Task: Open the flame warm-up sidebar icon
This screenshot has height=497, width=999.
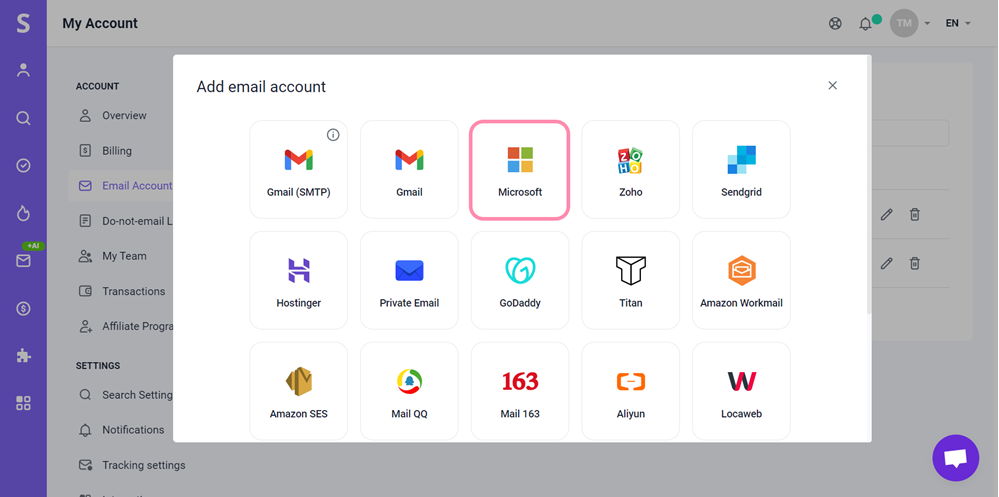Action: [x=23, y=213]
